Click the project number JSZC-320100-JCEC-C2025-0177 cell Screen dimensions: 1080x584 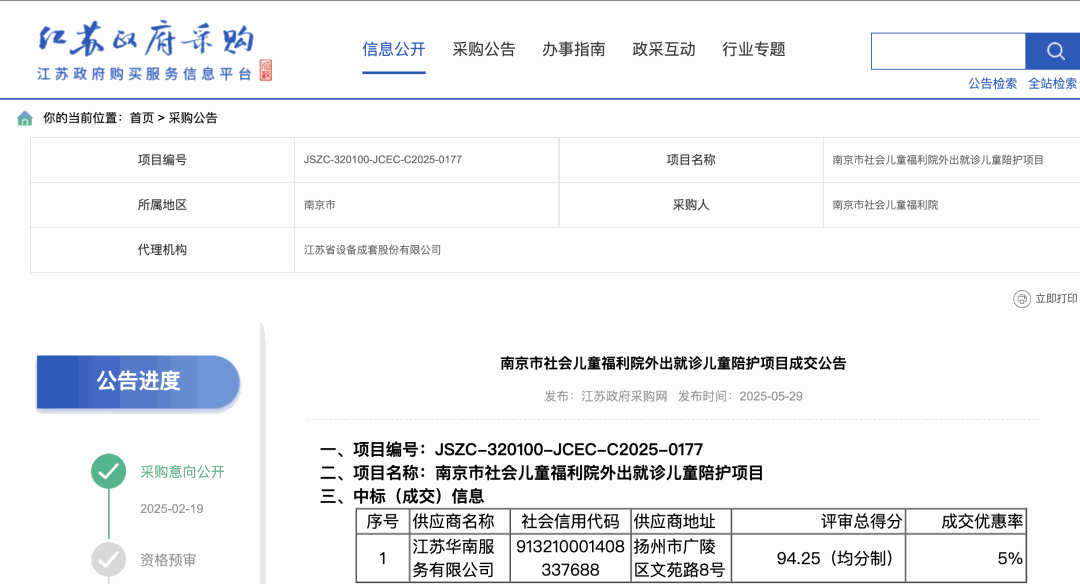coord(426,160)
